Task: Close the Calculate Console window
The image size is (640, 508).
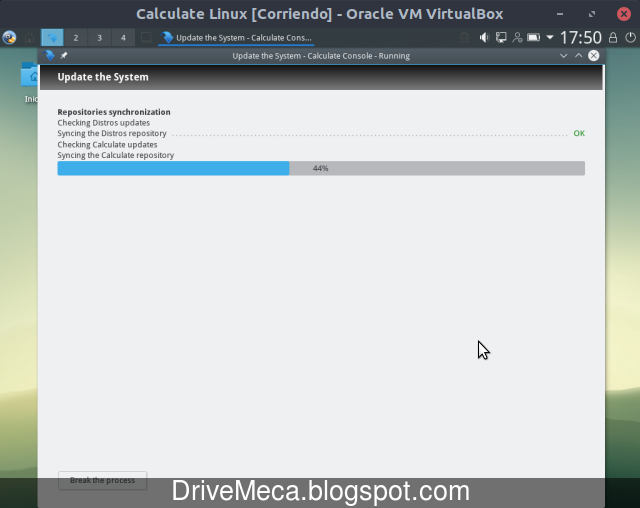Action: click(x=594, y=55)
